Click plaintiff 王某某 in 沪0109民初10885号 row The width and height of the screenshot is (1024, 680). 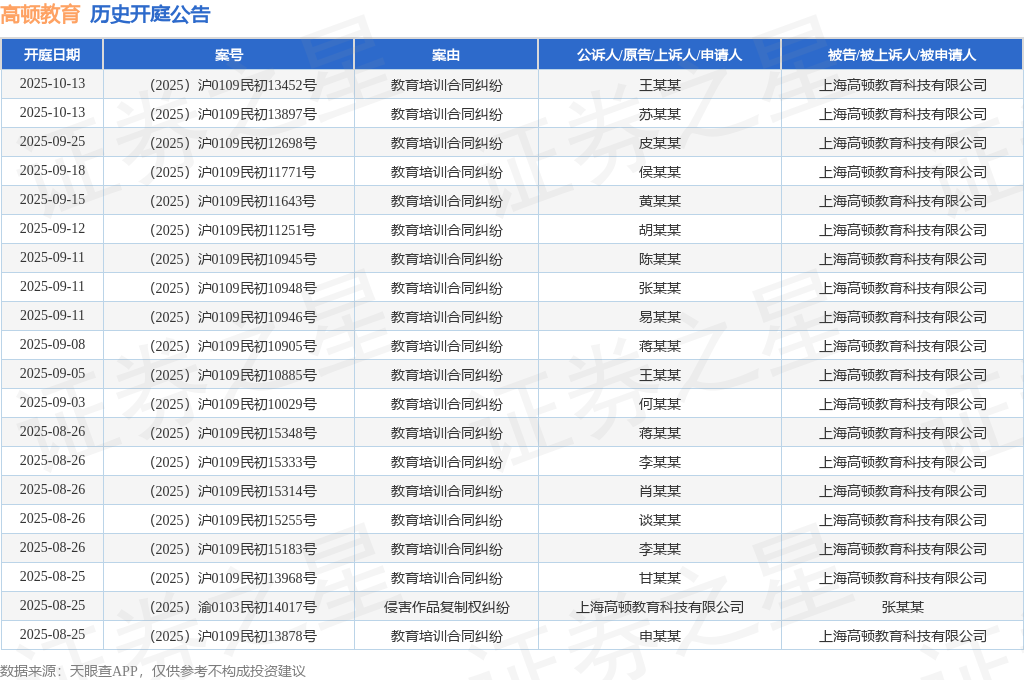click(660, 376)
